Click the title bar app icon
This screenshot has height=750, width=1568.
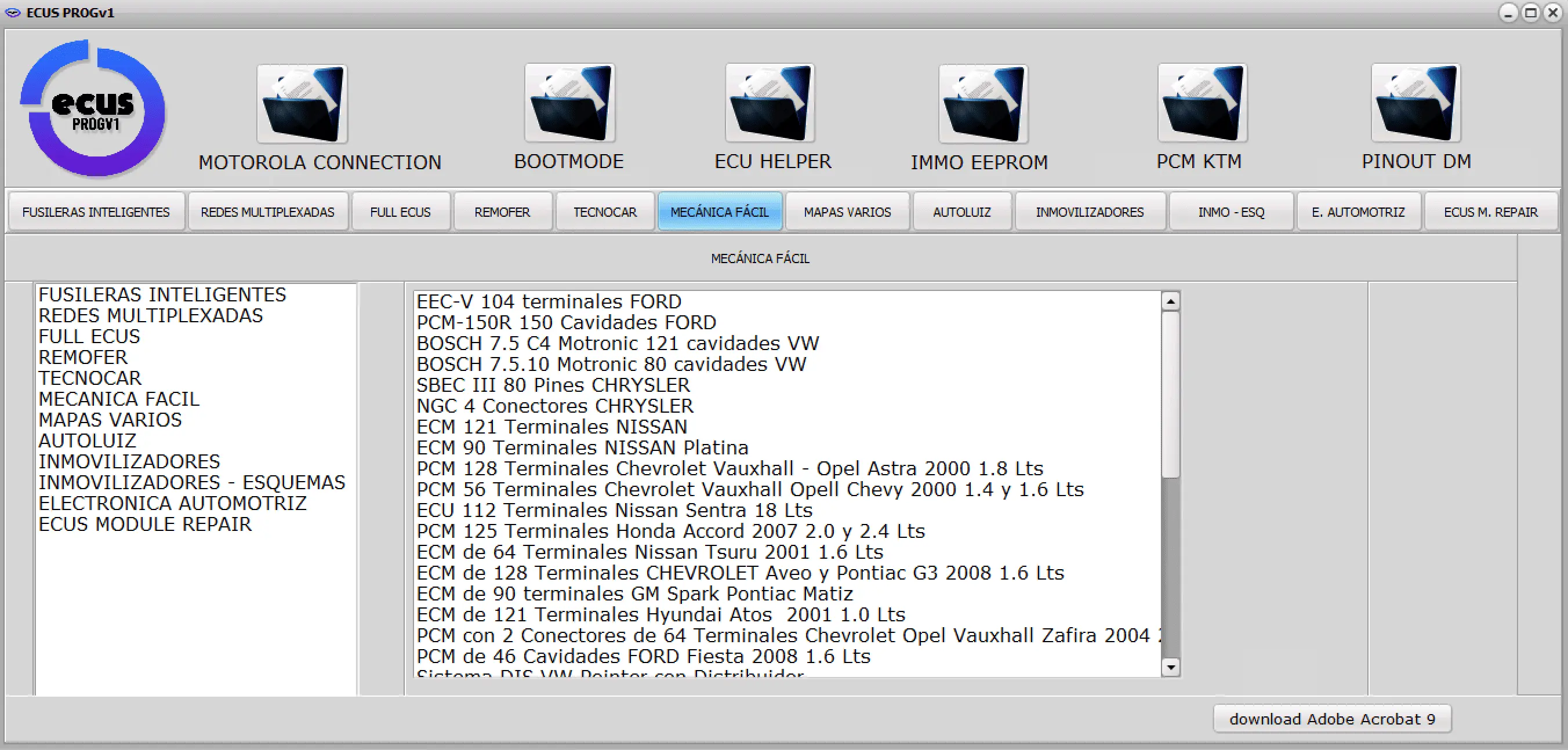12,12
